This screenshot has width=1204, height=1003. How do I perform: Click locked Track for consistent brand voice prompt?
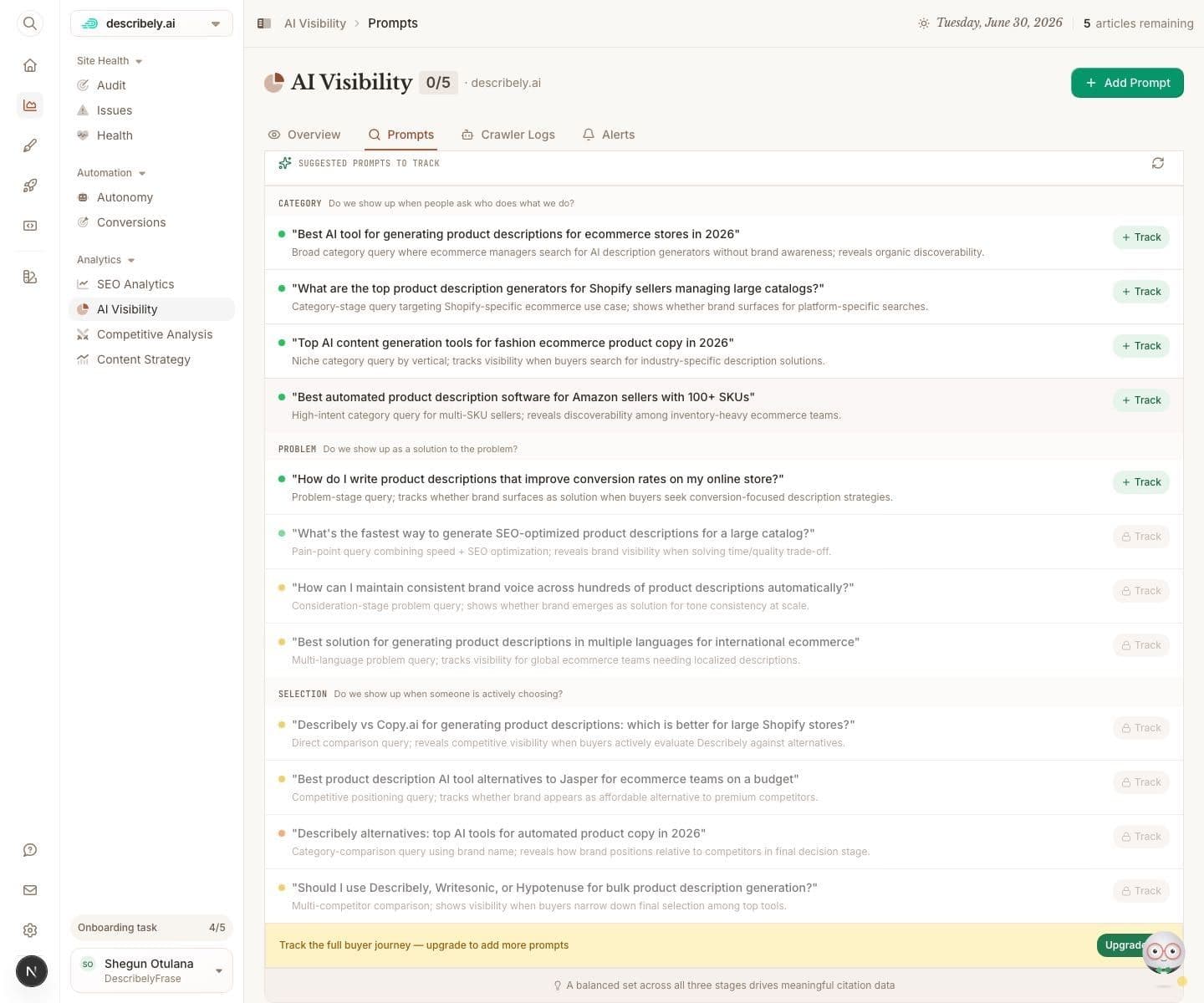pos(1141,591)
